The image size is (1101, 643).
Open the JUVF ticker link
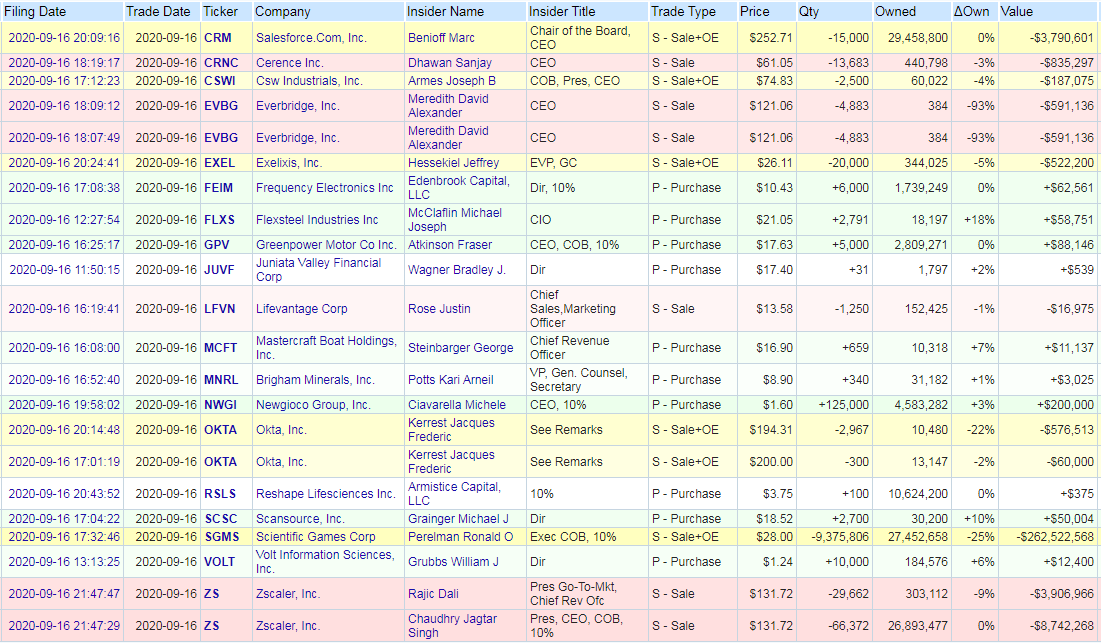[x=219, y=270]
